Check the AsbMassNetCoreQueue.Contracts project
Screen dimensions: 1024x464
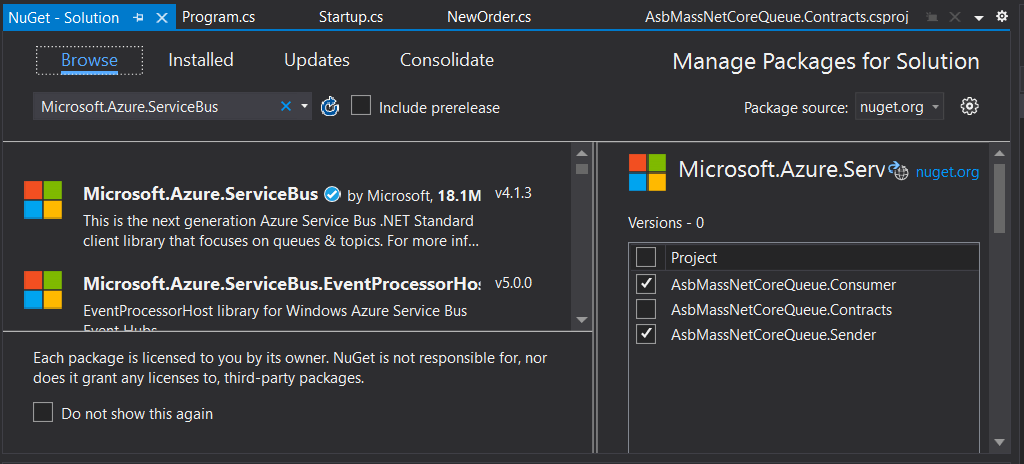[647, 309]
